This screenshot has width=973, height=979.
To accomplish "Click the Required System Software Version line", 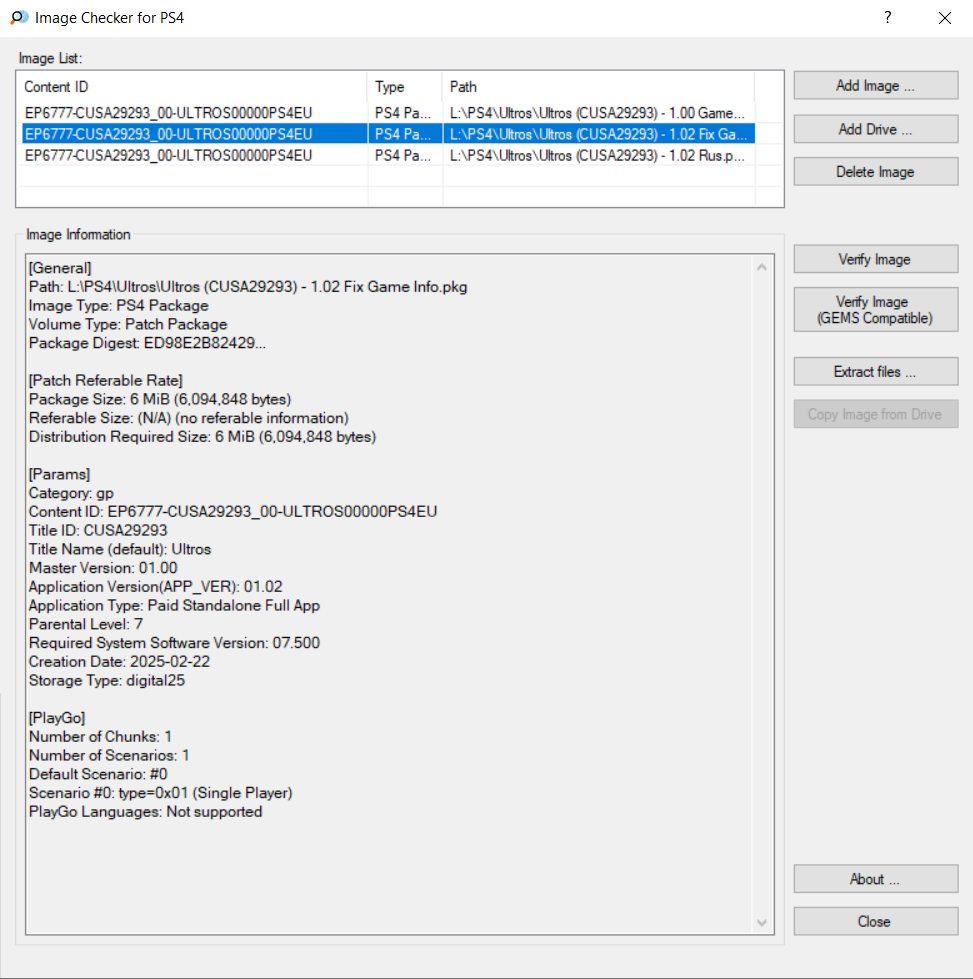I will 174,643.
